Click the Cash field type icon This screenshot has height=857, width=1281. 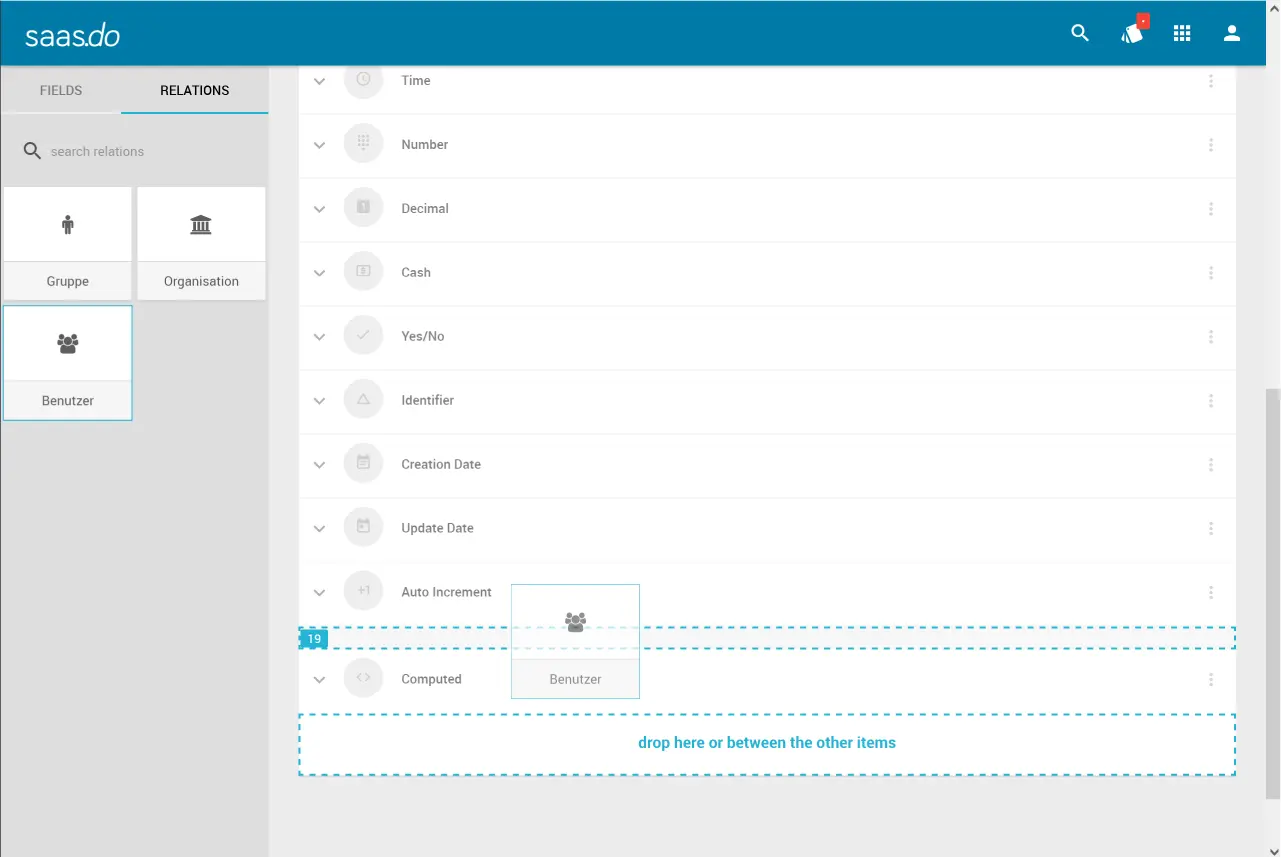click(x=363, y=272)
